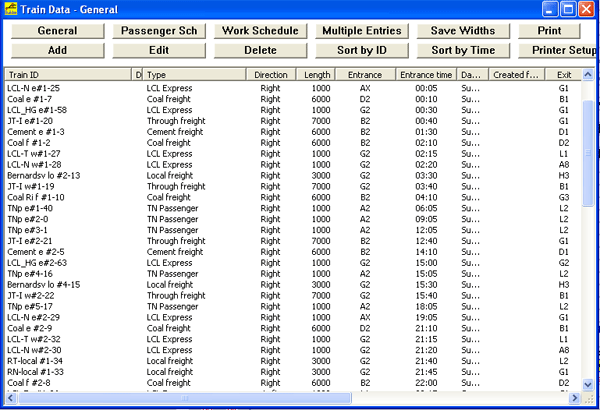The height and width of the screenshot is (410, 600).
Task: Click entrance time 22:00
Action: [426, 383]
